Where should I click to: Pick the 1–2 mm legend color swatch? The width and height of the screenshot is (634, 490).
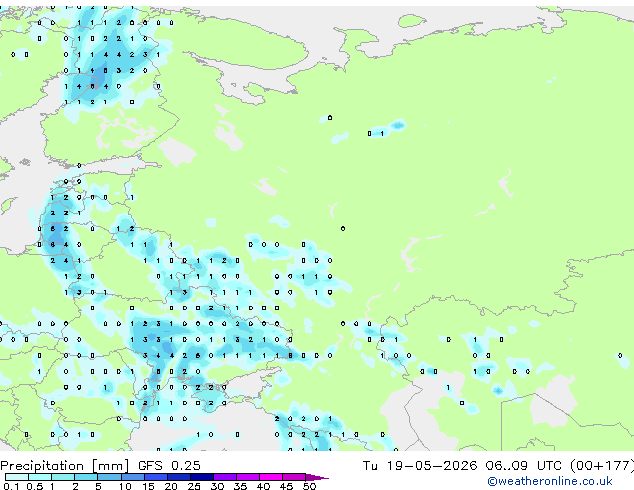[x=63, y=477]
